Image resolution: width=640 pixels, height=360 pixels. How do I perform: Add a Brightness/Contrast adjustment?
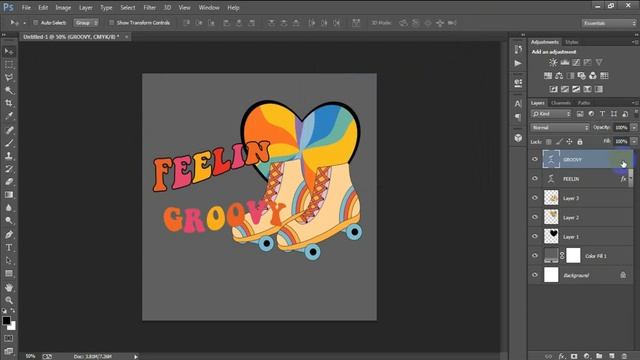pos(553,62)
